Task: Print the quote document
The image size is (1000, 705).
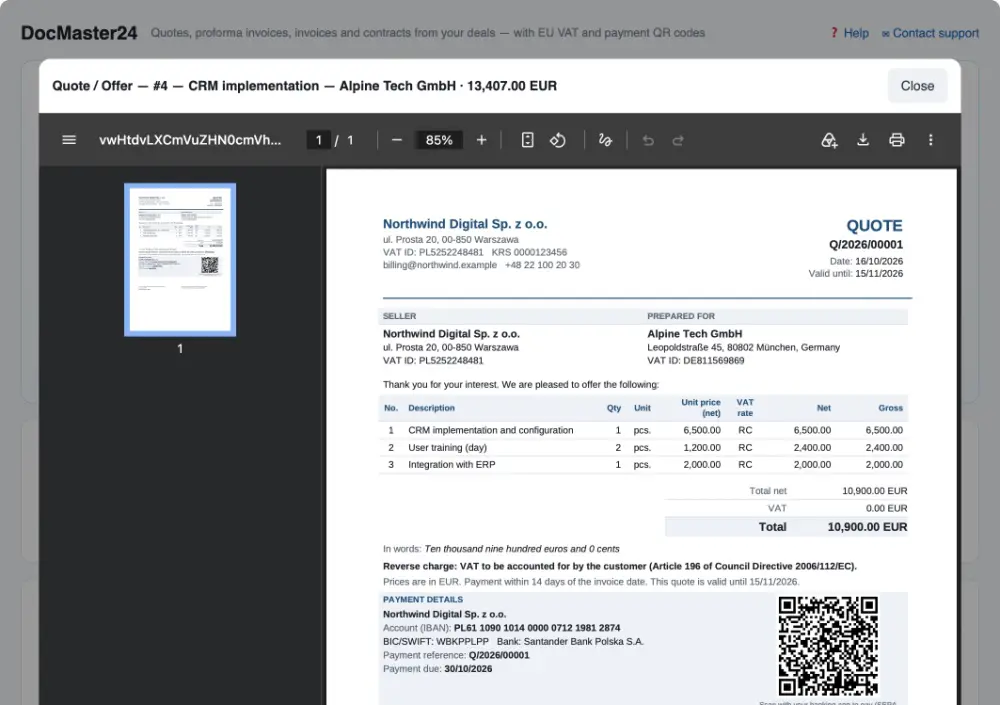Action: click(x=897, y=140)
